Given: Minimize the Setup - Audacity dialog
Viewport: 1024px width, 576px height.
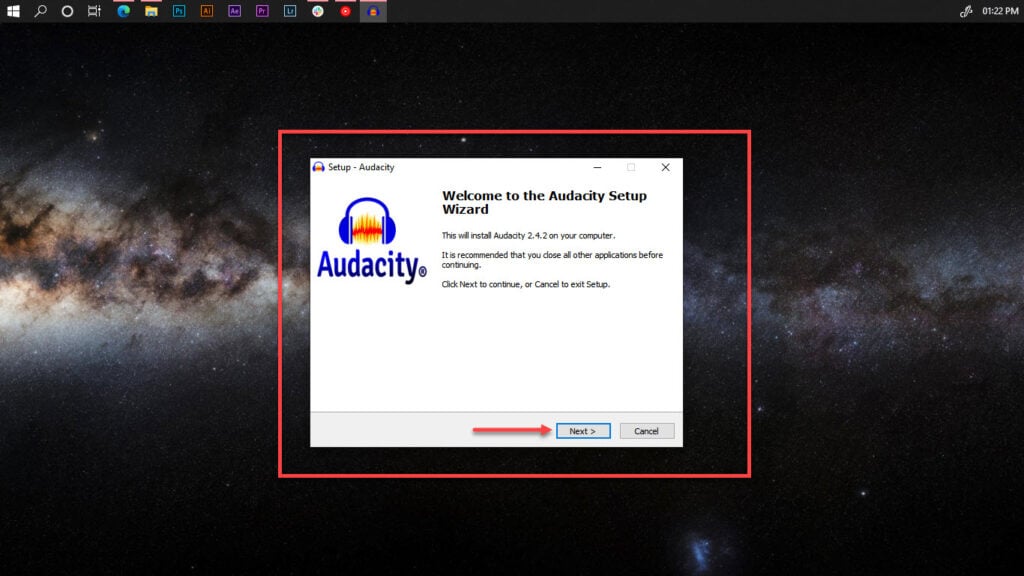Looking at the screenshot, I should [597, 167].
